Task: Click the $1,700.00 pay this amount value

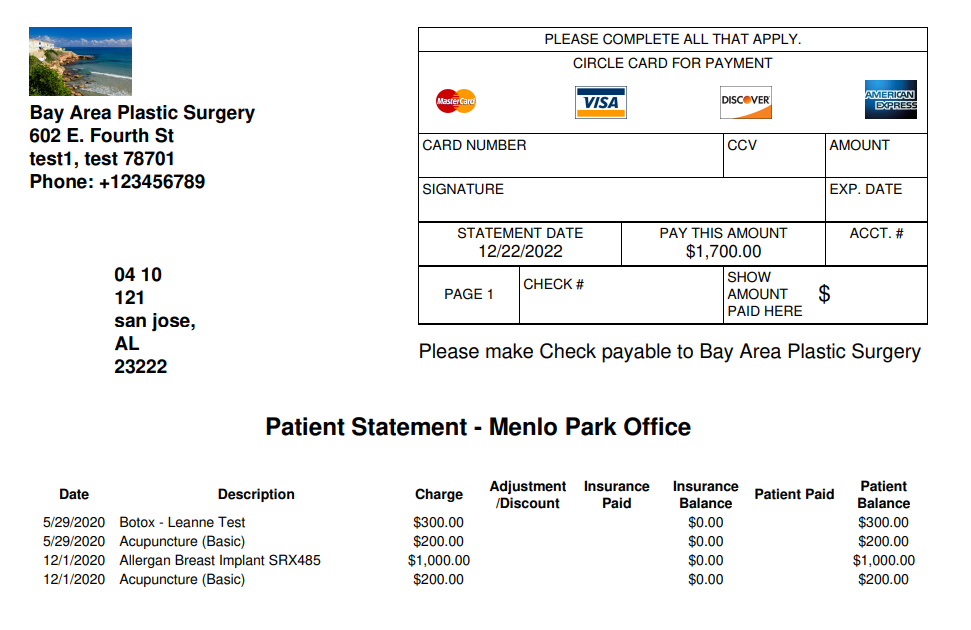Action: tap(723, 252)
